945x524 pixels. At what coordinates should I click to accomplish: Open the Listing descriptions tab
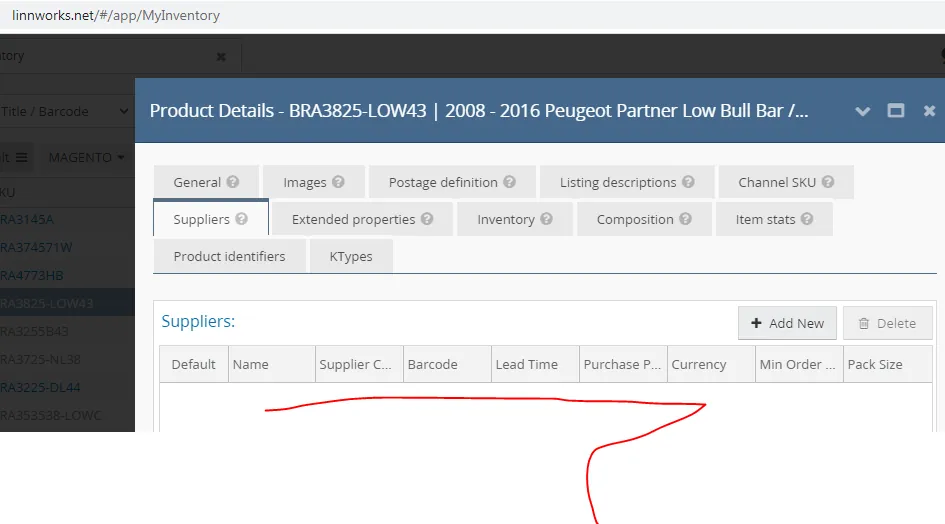pos(627,182)
